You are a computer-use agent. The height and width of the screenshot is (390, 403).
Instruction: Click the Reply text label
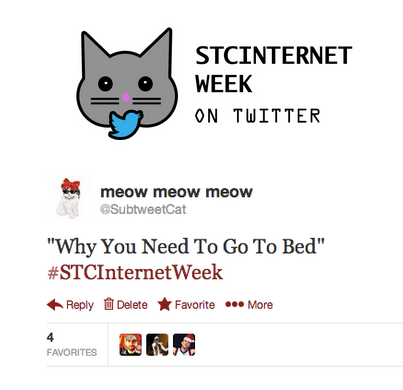click(80, 305)
